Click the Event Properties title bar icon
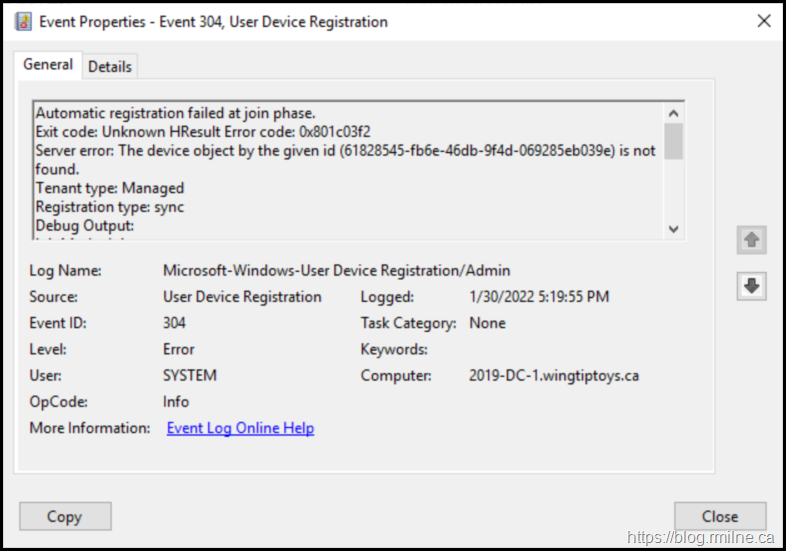The height and width of the screenshot is (551, 786). point(23,21)
